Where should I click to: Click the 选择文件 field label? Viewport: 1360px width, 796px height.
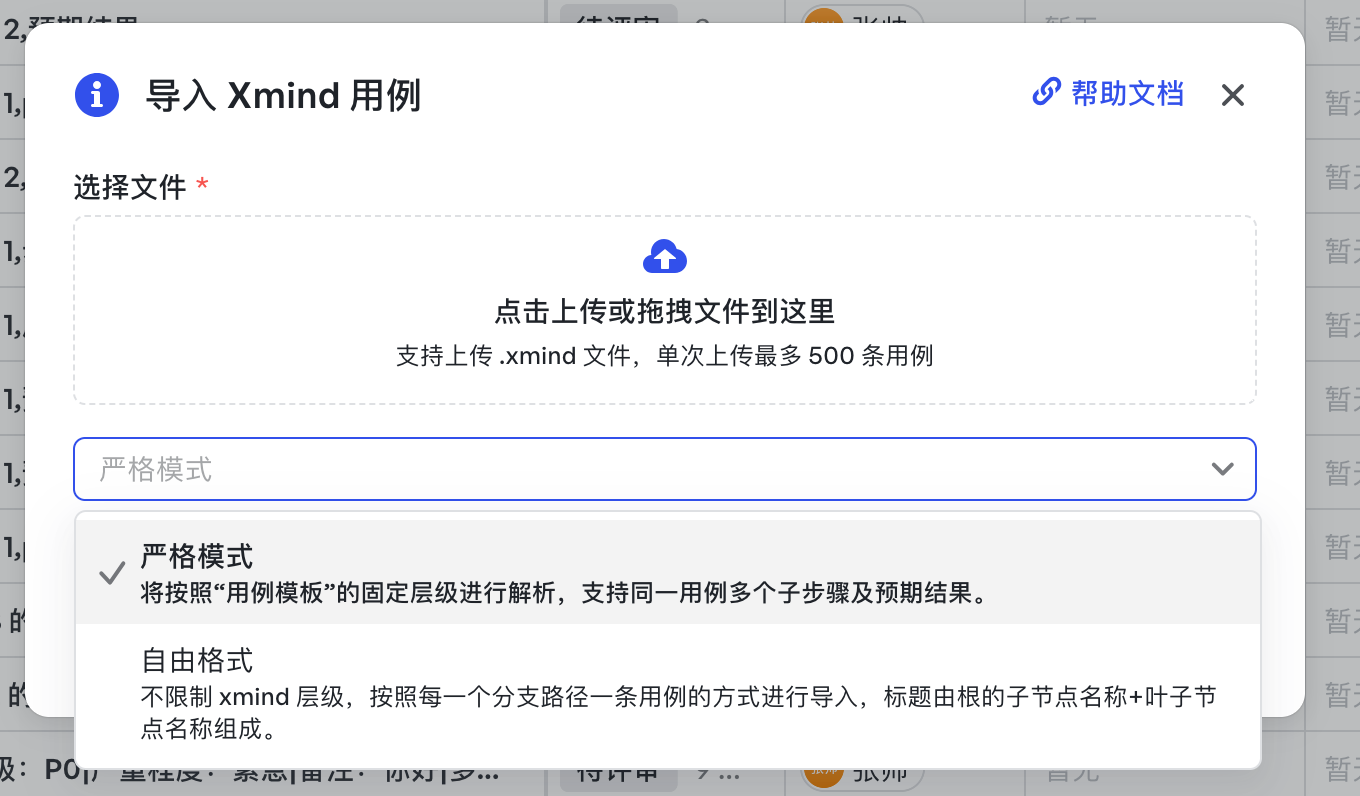131,186
